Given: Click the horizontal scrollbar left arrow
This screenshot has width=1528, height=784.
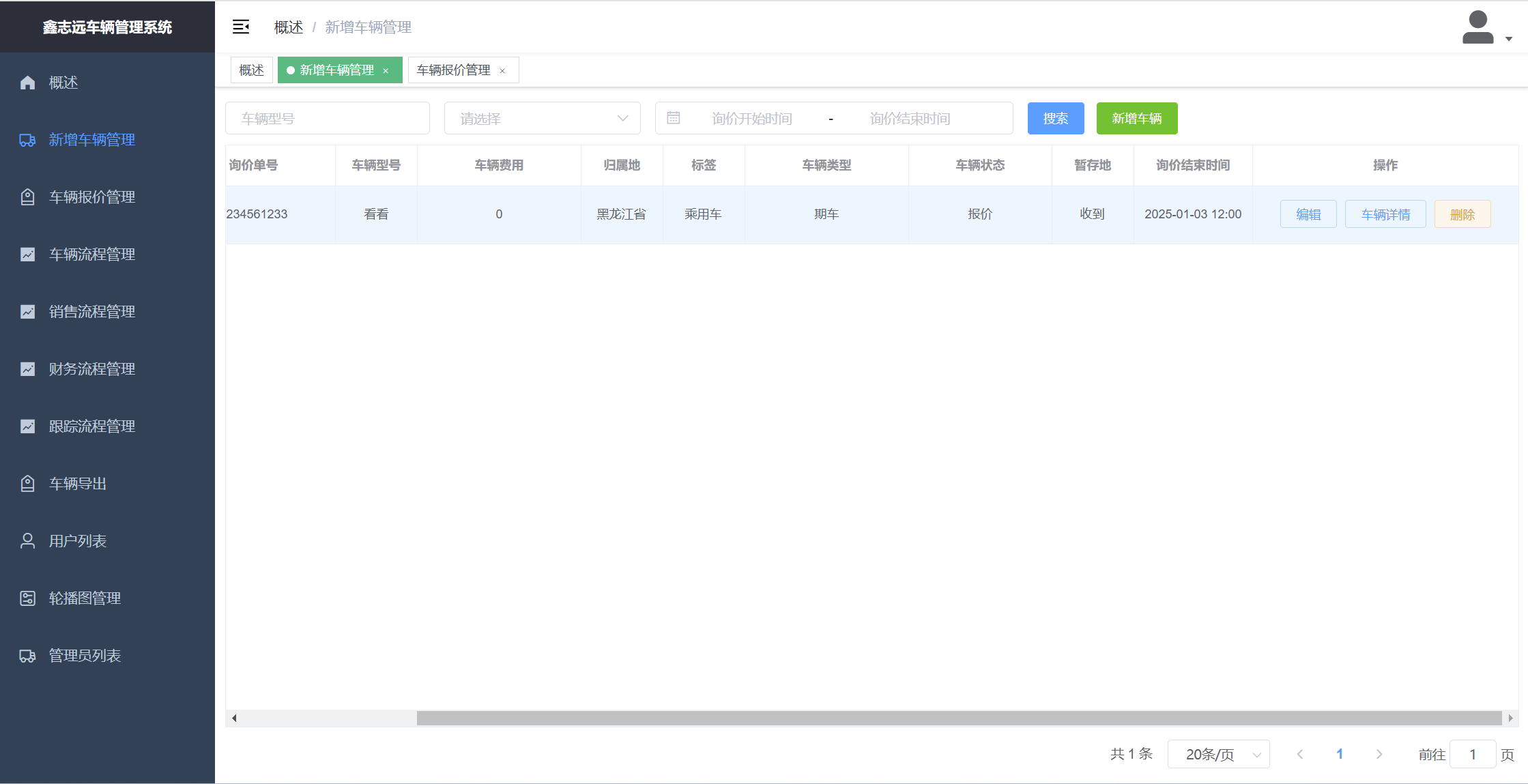Looking at the screenshot, I should (x=234, y=718).
